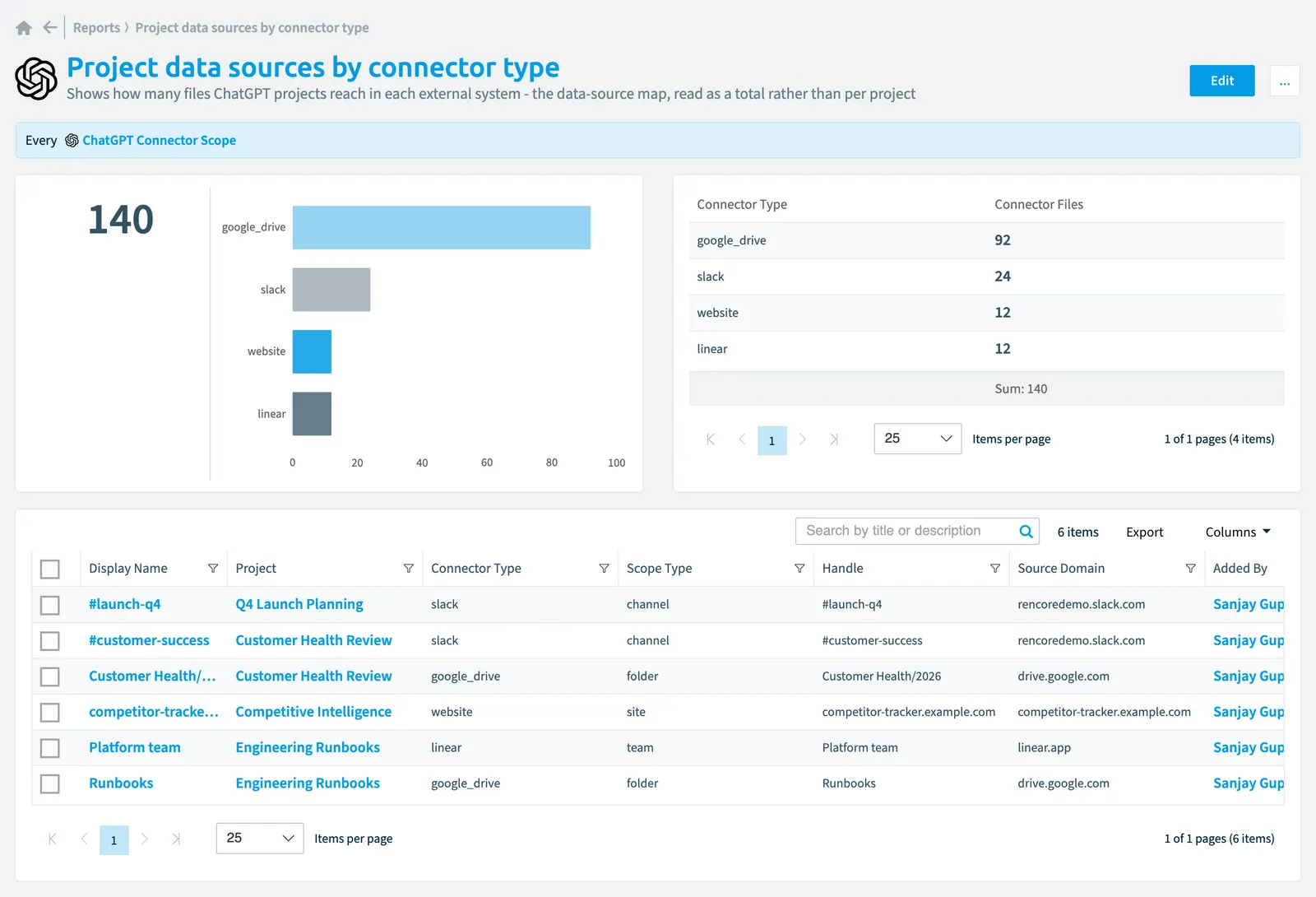
Task: Open filter for Source Domain column
Action: point(1190,569)
